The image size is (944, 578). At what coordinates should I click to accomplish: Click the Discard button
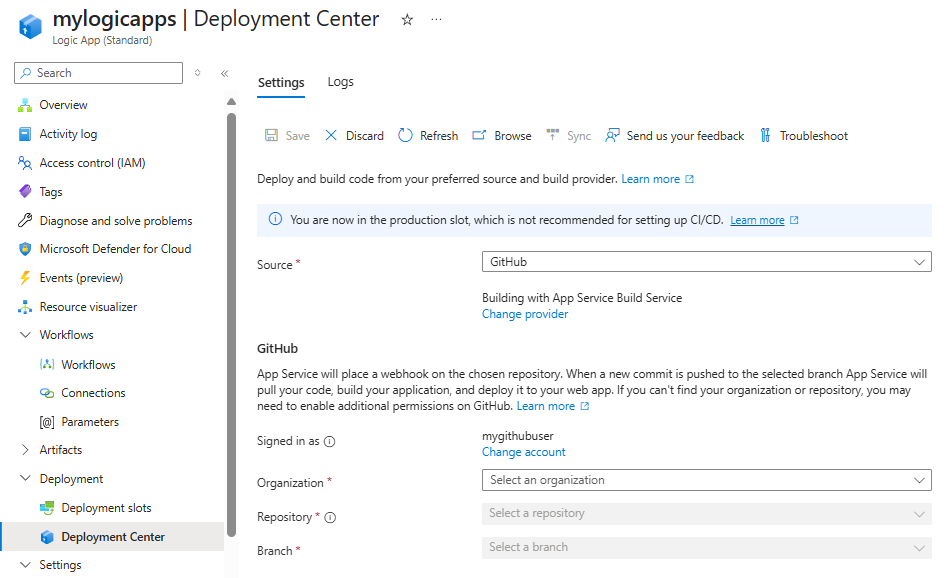click(x=354, y=135)
